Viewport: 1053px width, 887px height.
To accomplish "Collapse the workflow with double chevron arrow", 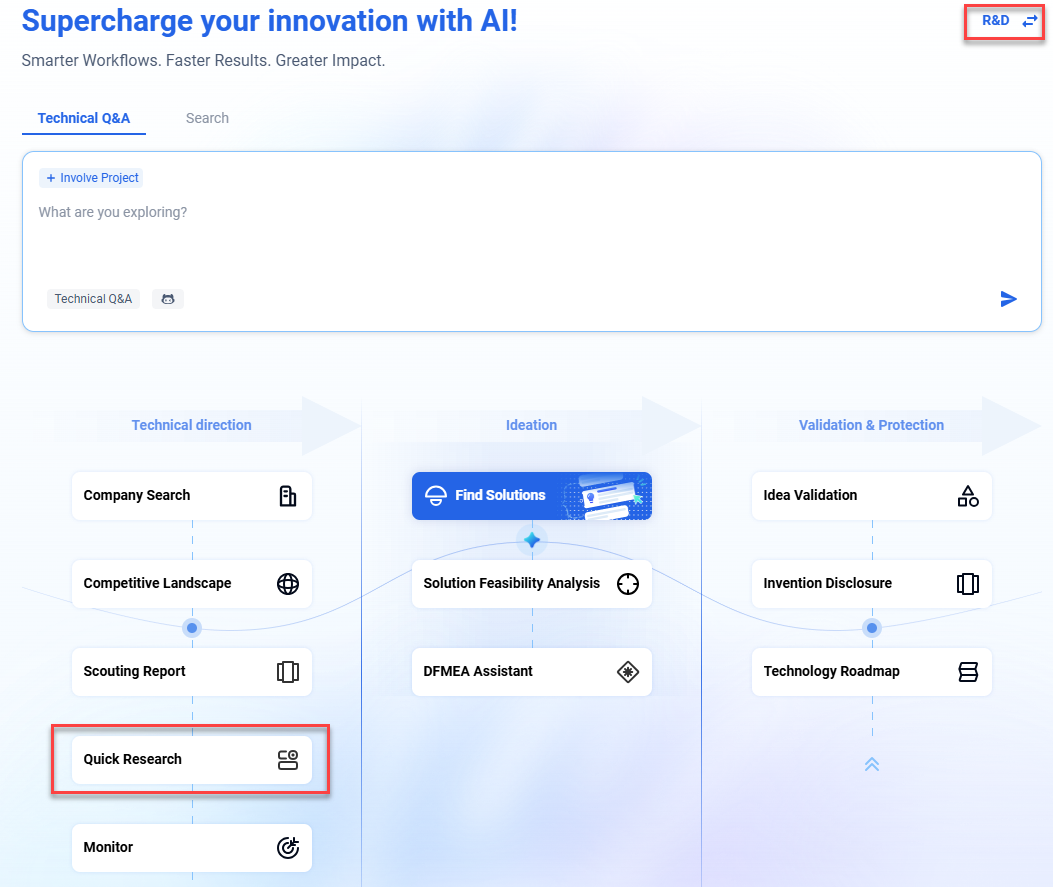I will (872, 764).
